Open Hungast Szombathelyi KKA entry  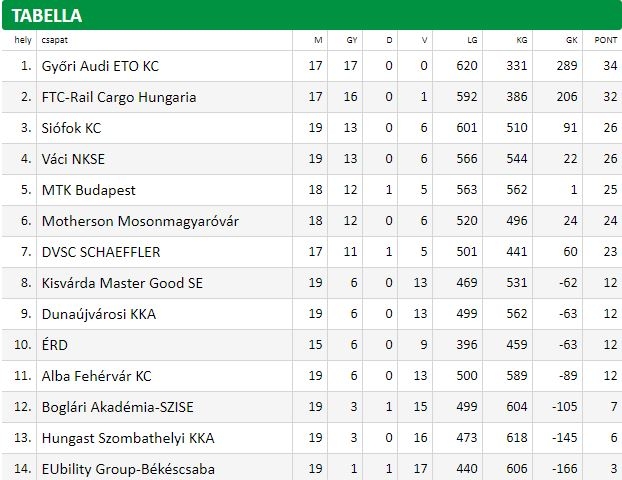[x=128, y=438]
